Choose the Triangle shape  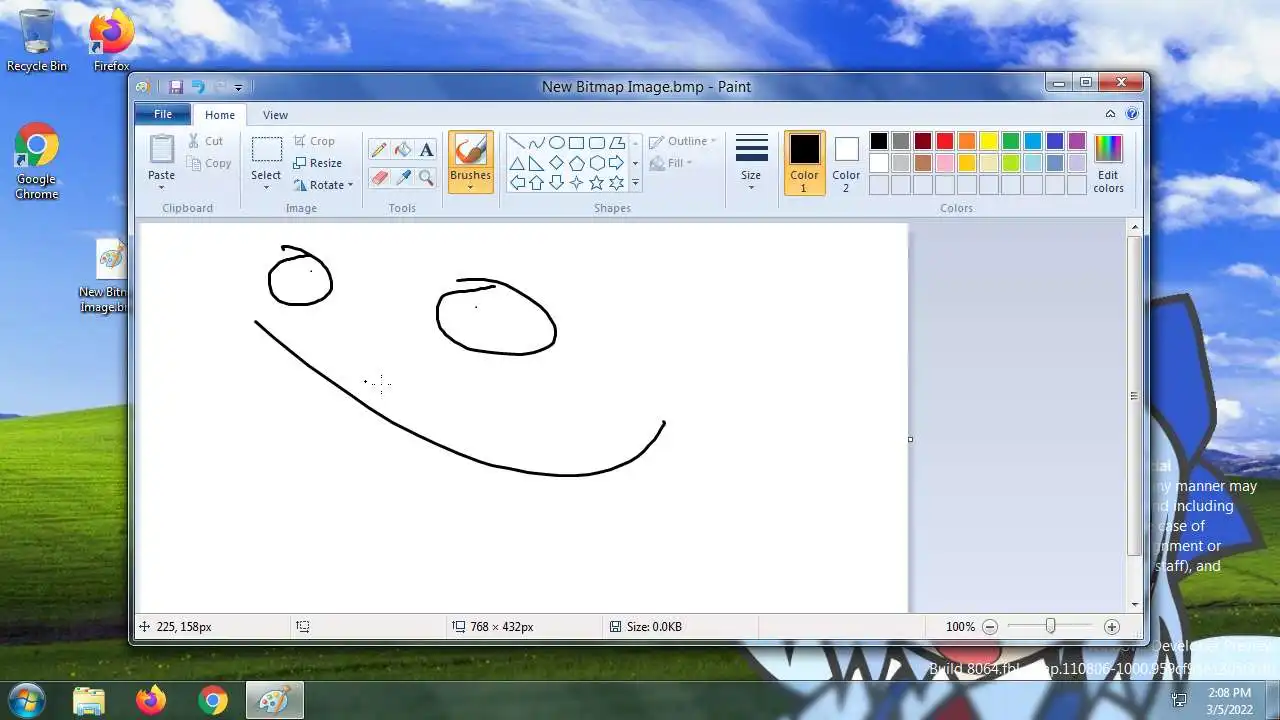(517, 163)
